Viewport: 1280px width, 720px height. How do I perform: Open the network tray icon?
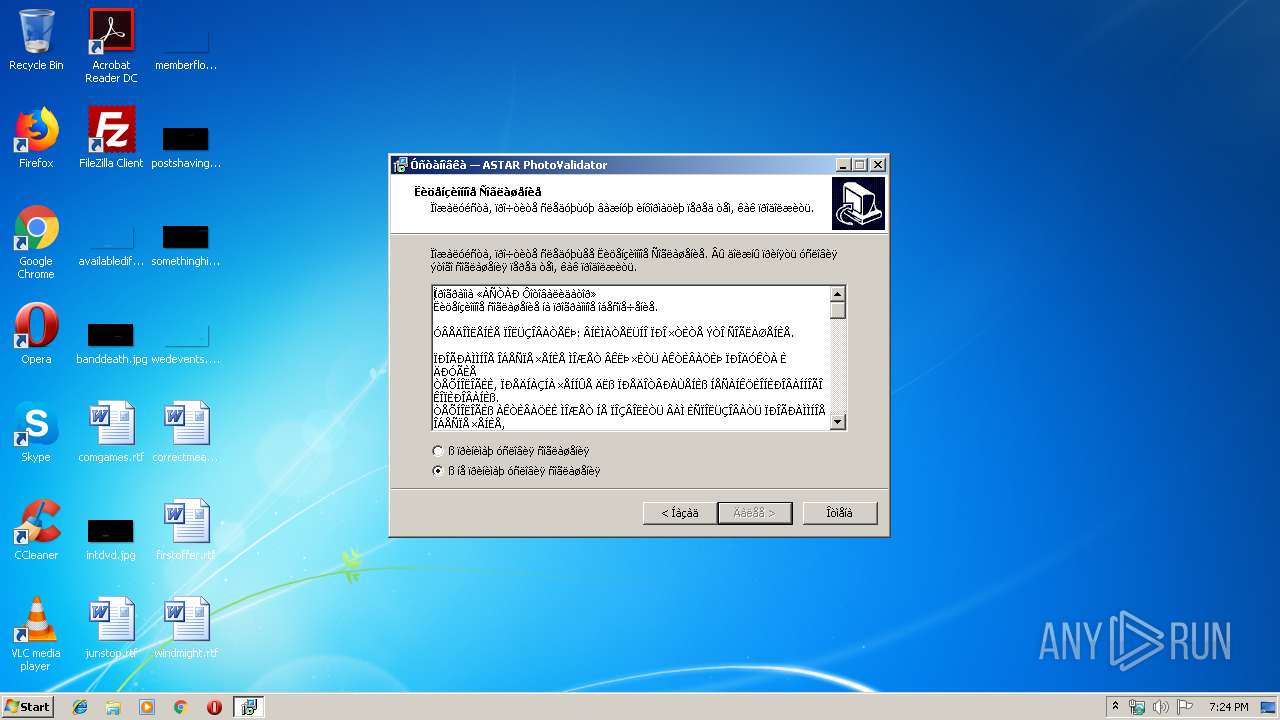(x=1137, y=707)
